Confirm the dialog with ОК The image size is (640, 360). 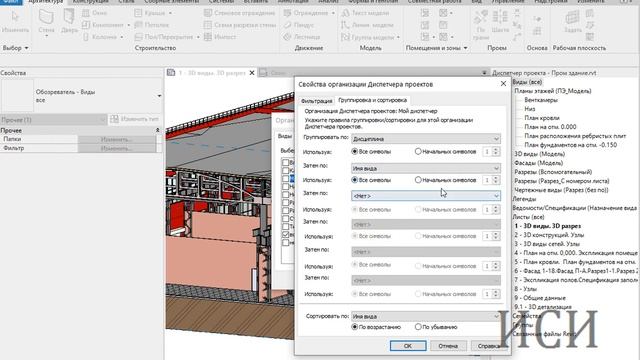pyautogui.click(x=408, y=346)
